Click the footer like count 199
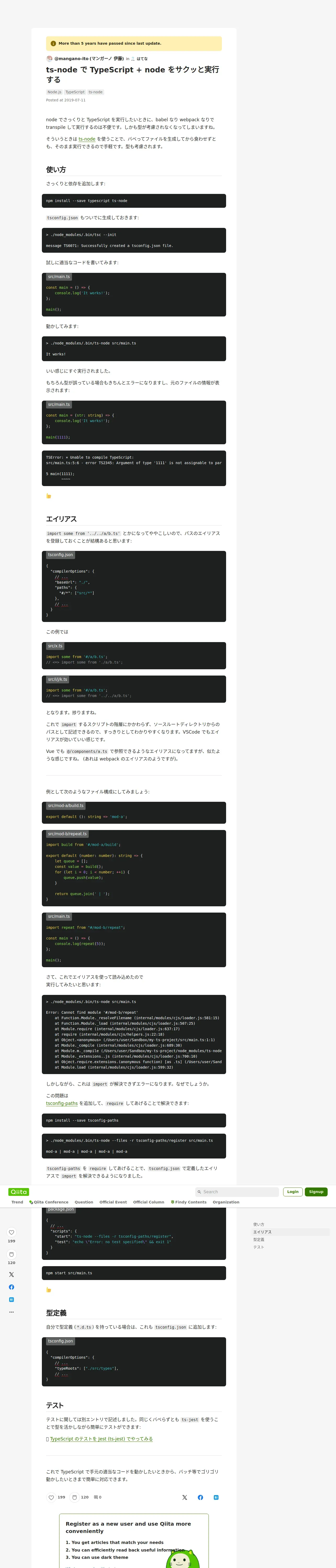Image resolution: width=336 pixels, height=1568 pixels. click(x=61, y=1497)
